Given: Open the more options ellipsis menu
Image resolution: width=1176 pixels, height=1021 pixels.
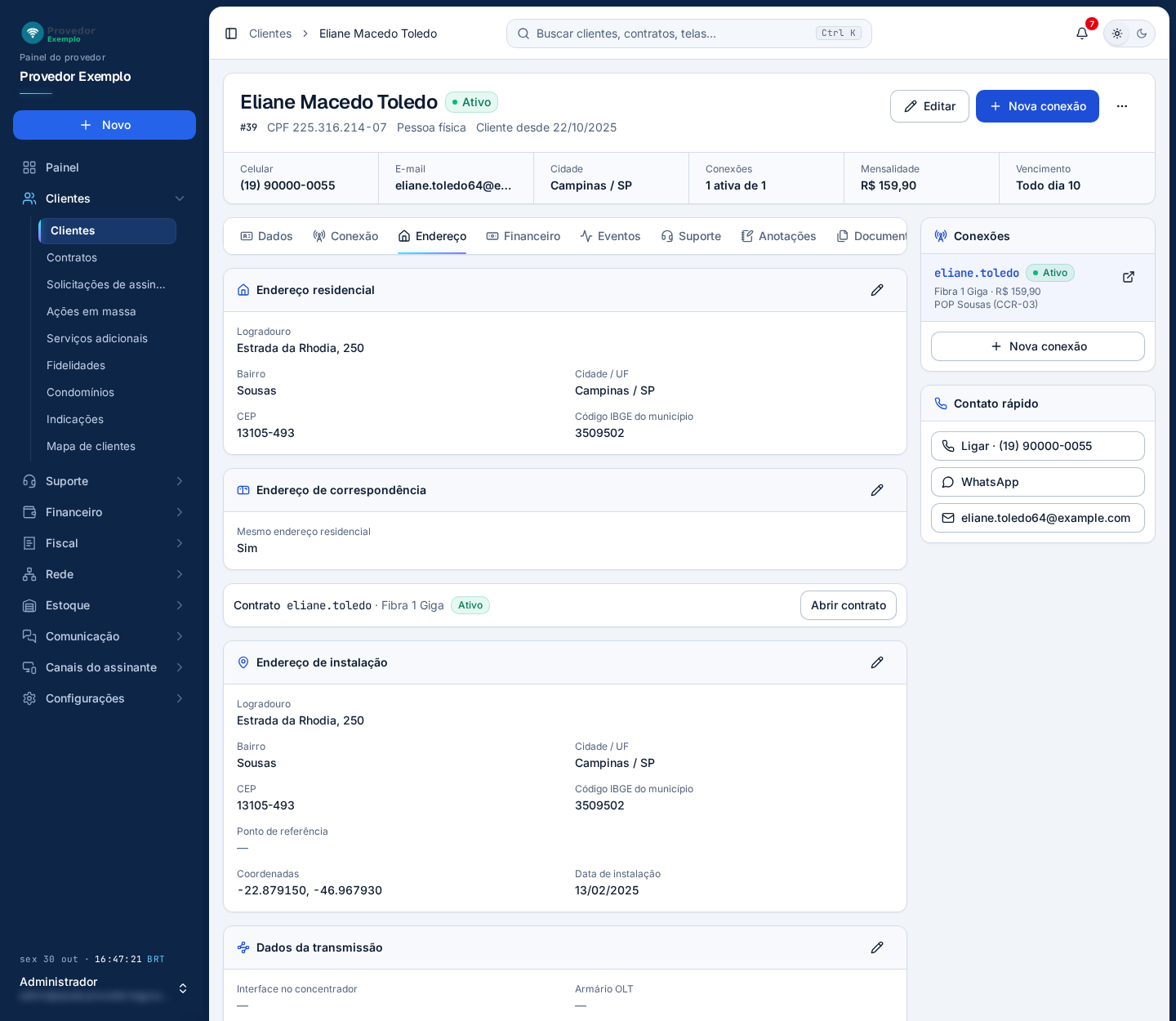Looking at the screenshot, I should pos(1122,106).
